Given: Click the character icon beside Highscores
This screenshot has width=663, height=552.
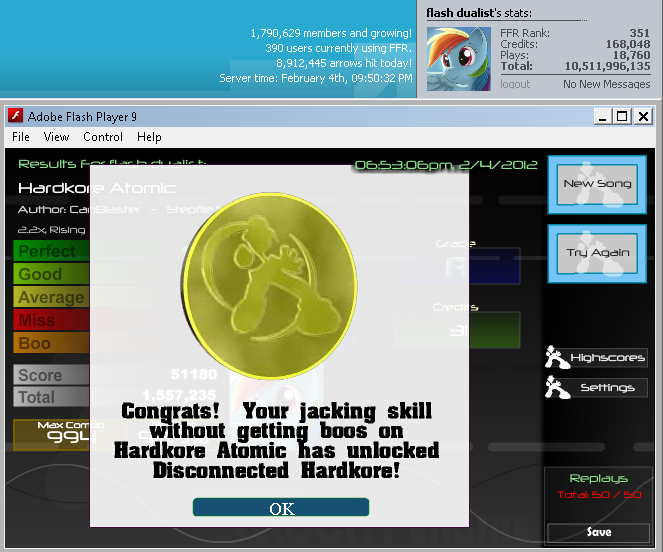Looking at the screenshot, I should click(557, 357).
